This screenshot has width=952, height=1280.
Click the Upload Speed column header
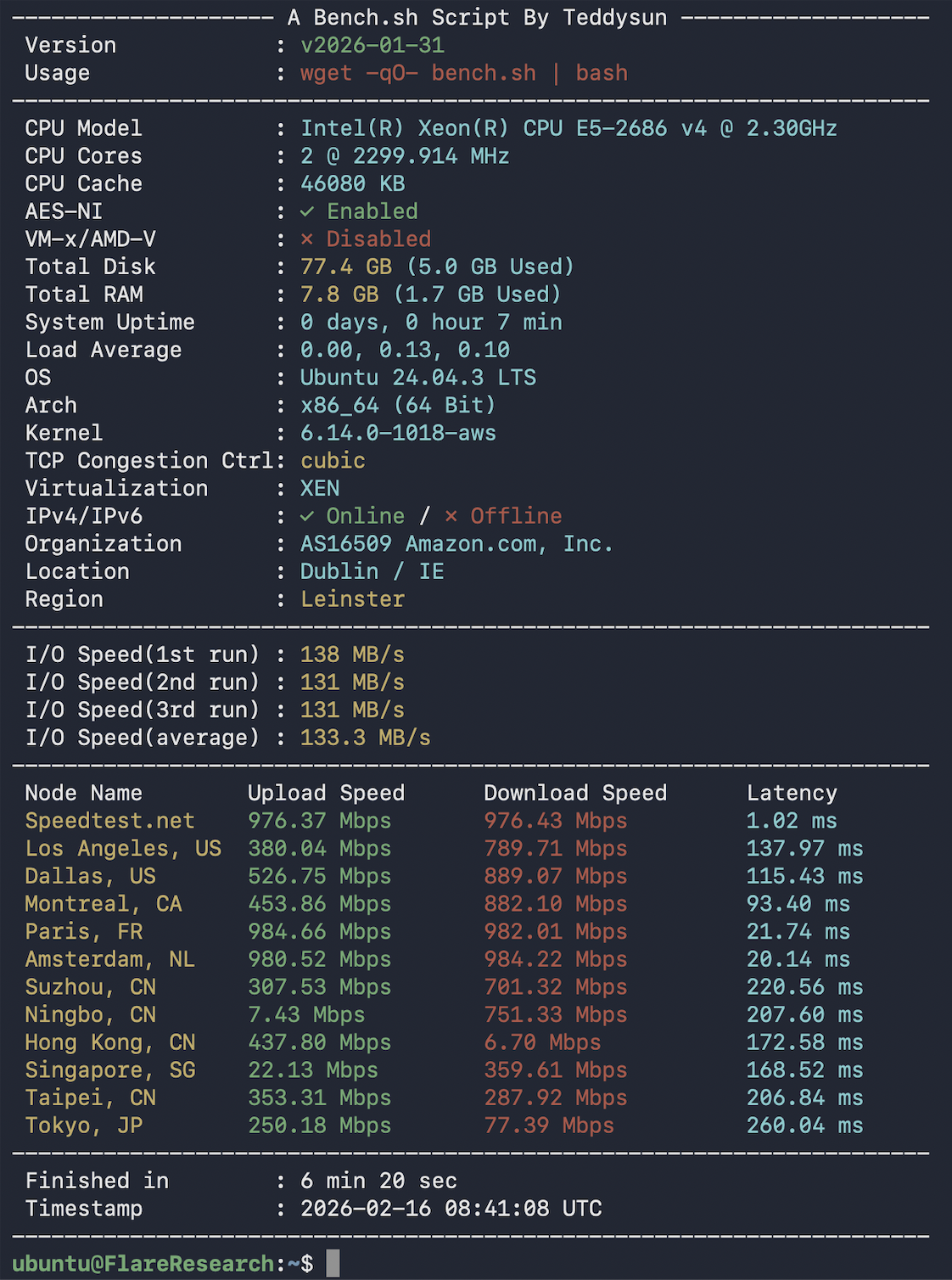click(326, 793)
